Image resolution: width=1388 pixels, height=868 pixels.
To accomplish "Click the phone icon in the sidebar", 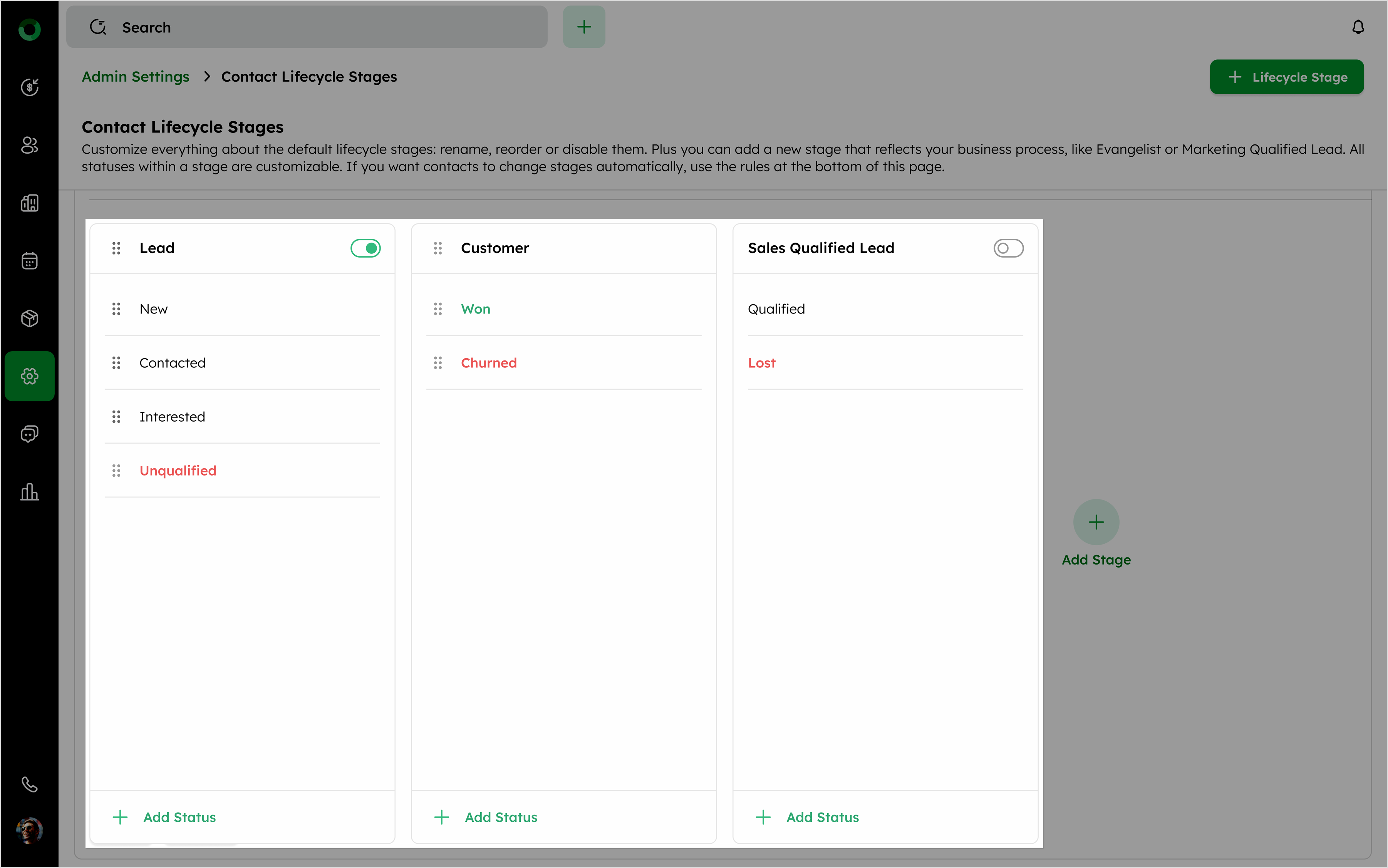I will 29,784.
